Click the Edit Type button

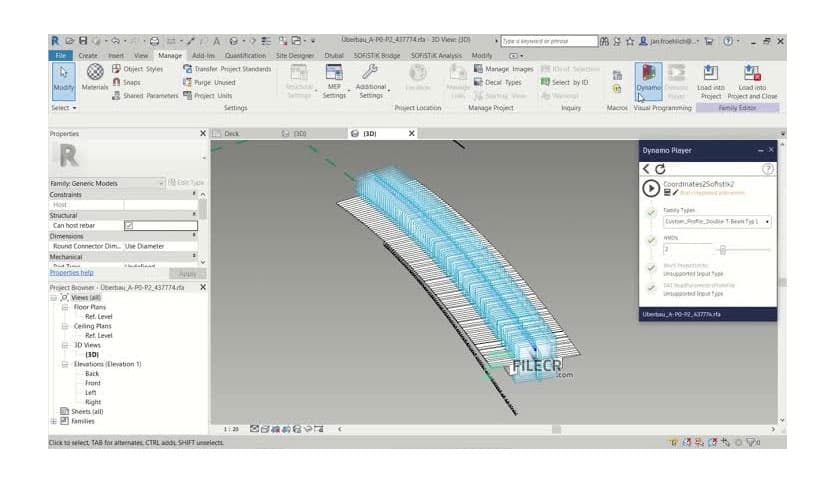point(186,182)
